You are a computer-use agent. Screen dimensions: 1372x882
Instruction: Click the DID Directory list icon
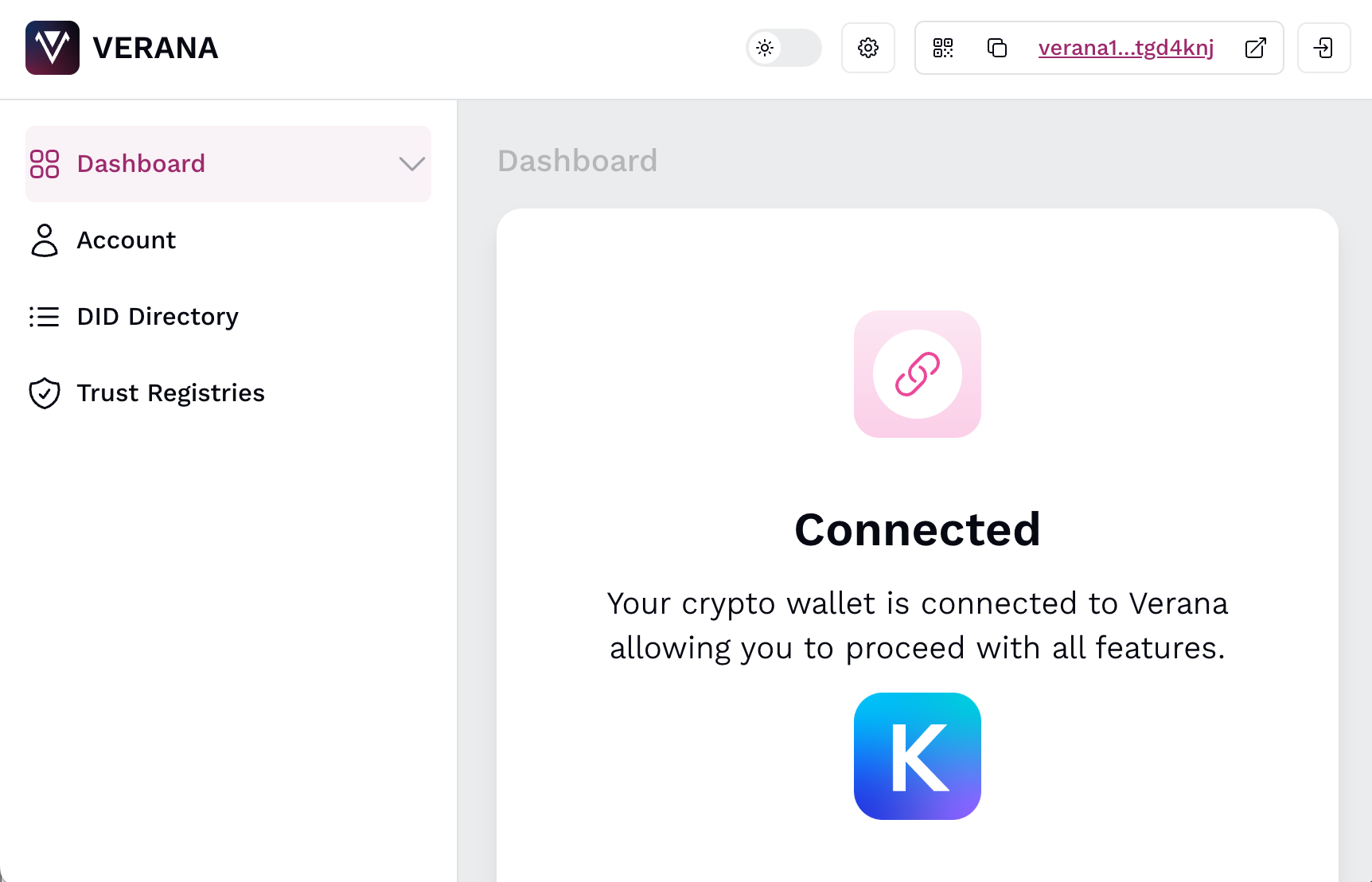click(x=45, y=316)
